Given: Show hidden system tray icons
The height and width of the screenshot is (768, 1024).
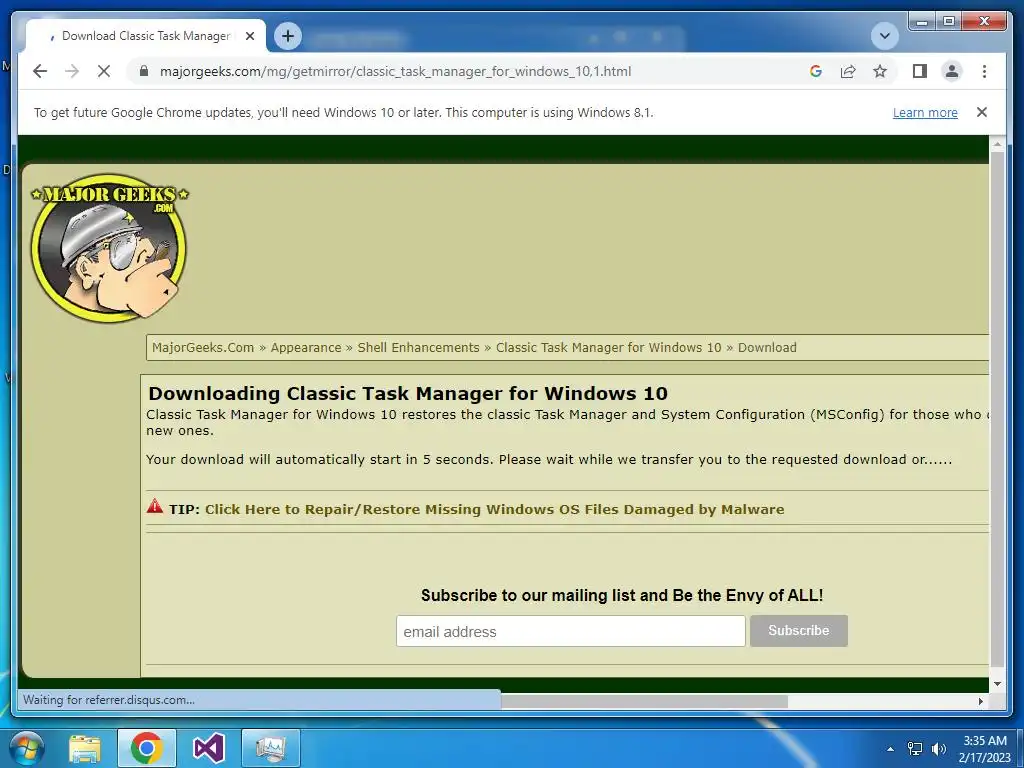Looking at the screenshot, I should [890, 749].
